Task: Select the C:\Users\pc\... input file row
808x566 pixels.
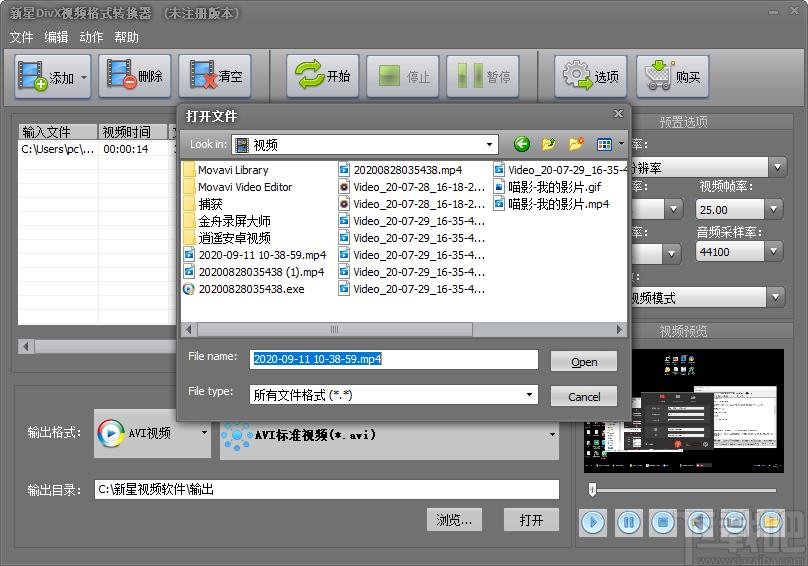Action: 97,149
